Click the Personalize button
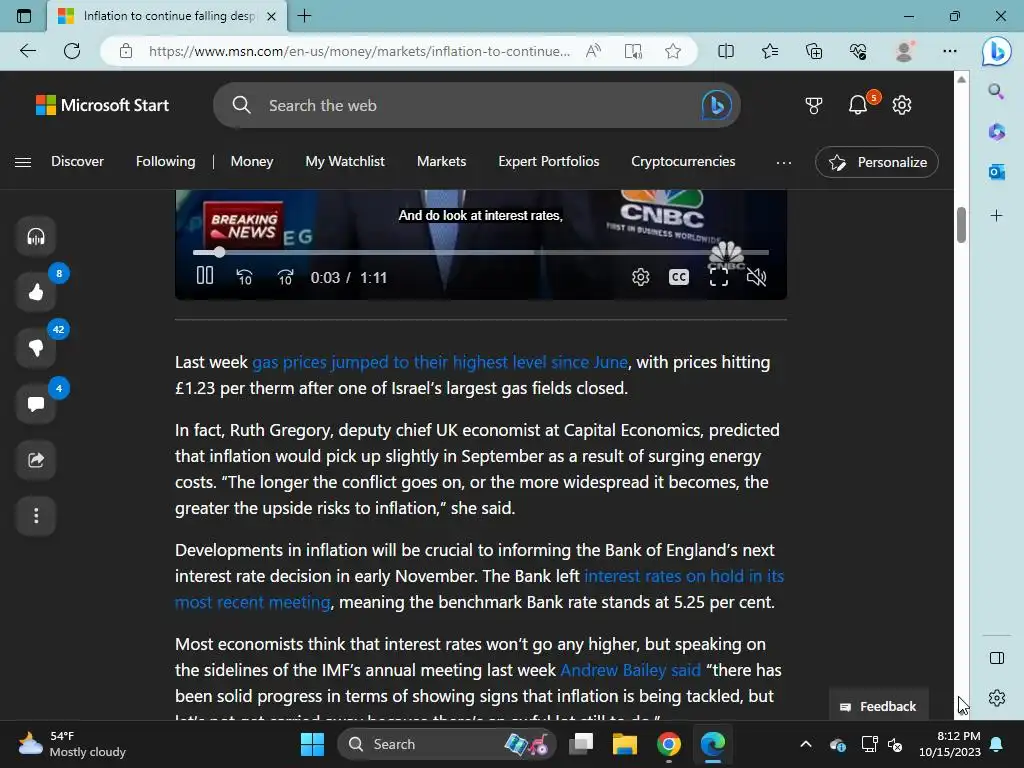Viewport: 1024px width, 768px height. click(877, 162)
